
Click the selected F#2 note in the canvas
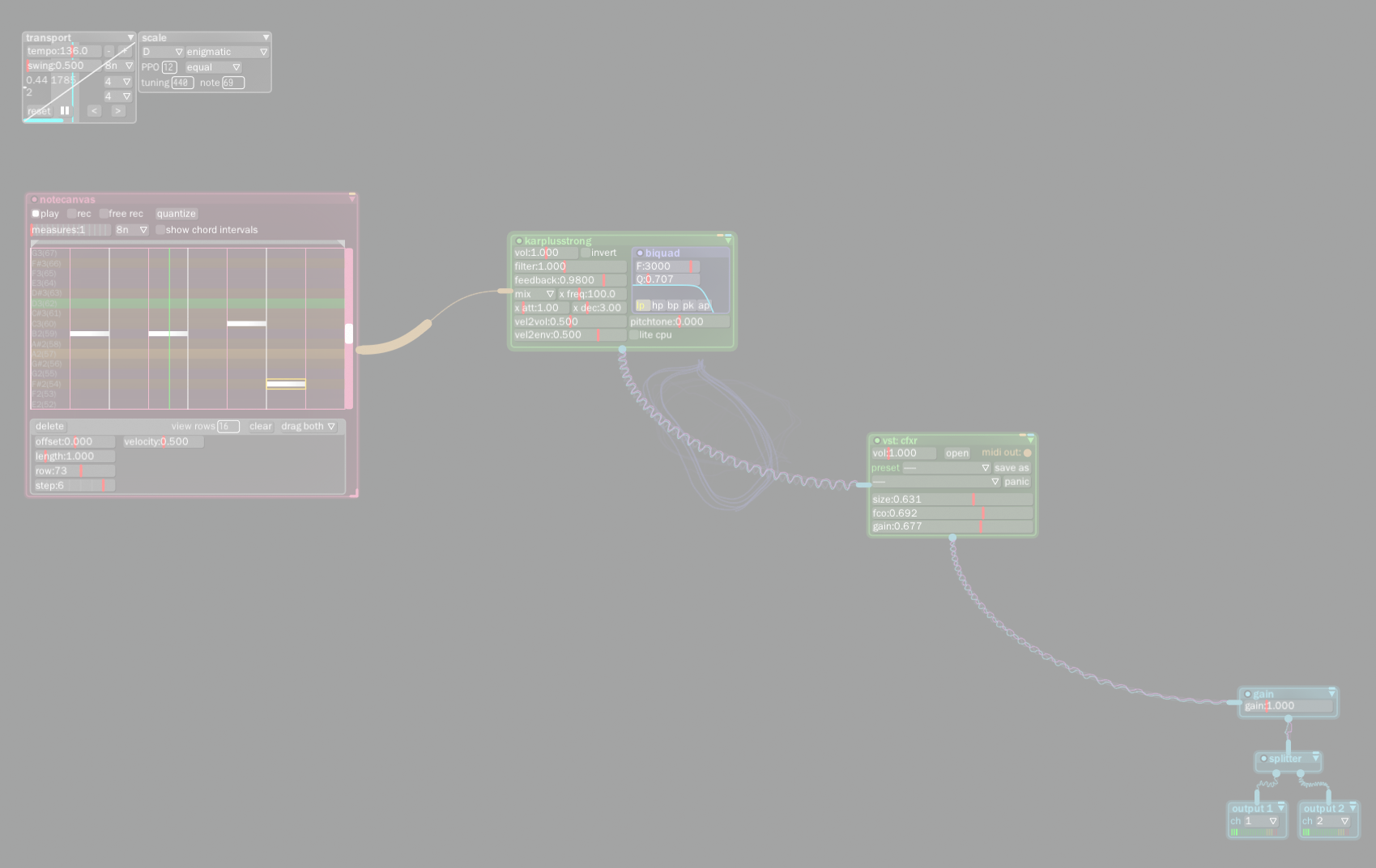pos(286,384)
